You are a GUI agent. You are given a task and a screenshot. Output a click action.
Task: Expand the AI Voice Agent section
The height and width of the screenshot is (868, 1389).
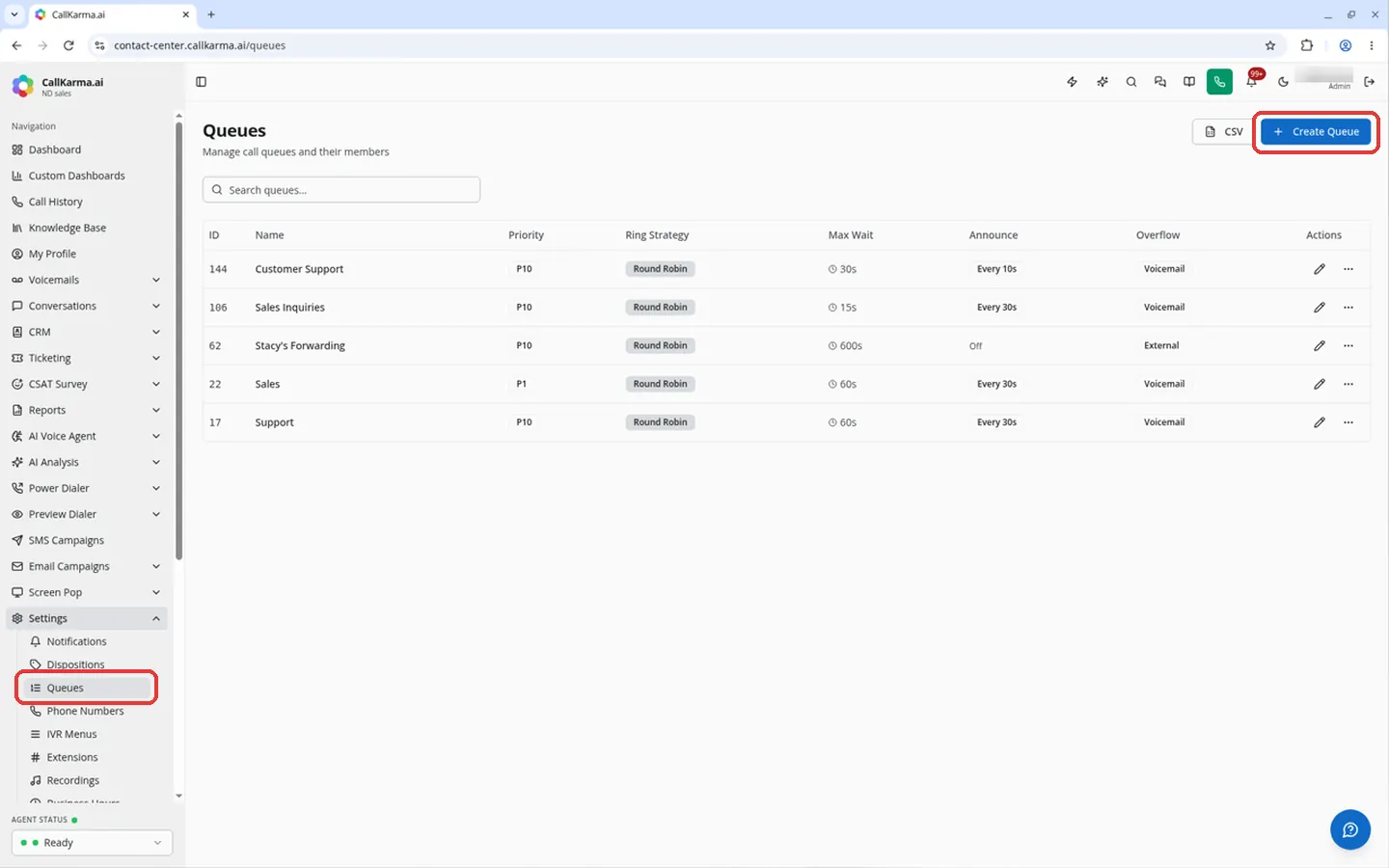click(x=87, y=436)
